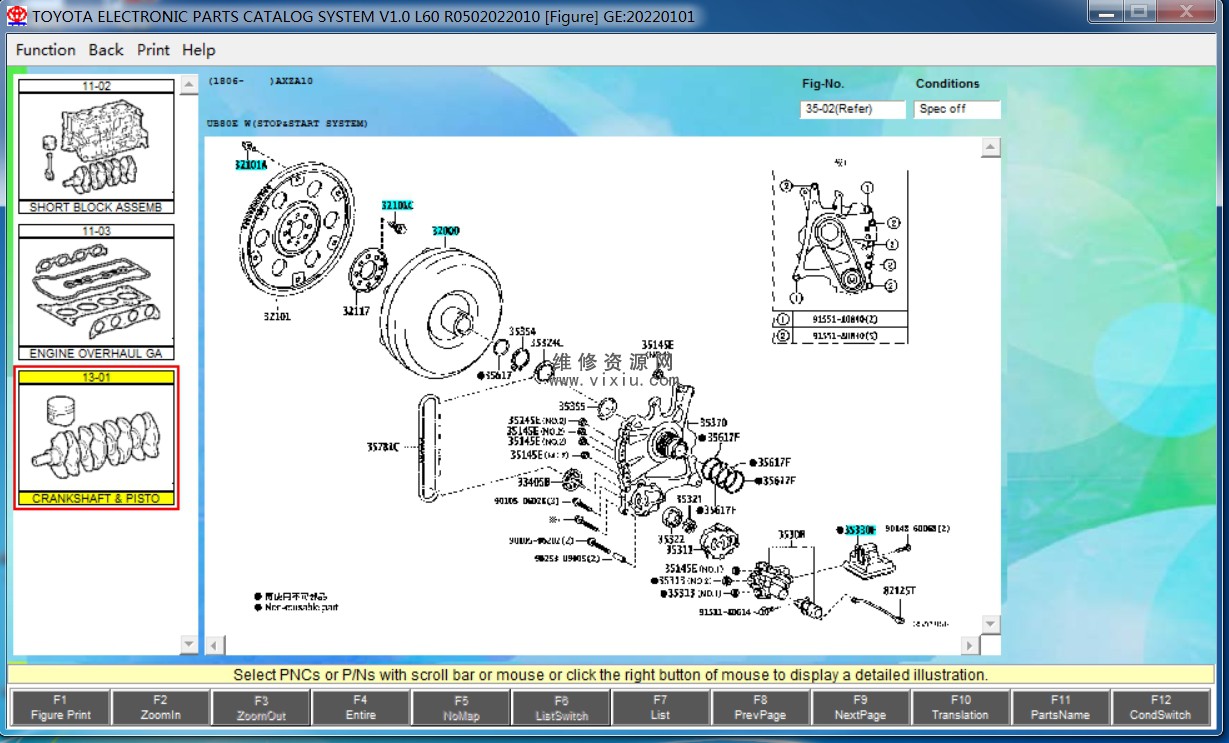The width and height of the screenshot is (1229, 743).
Task: Click F7 List button
Action: click(660, 708)
